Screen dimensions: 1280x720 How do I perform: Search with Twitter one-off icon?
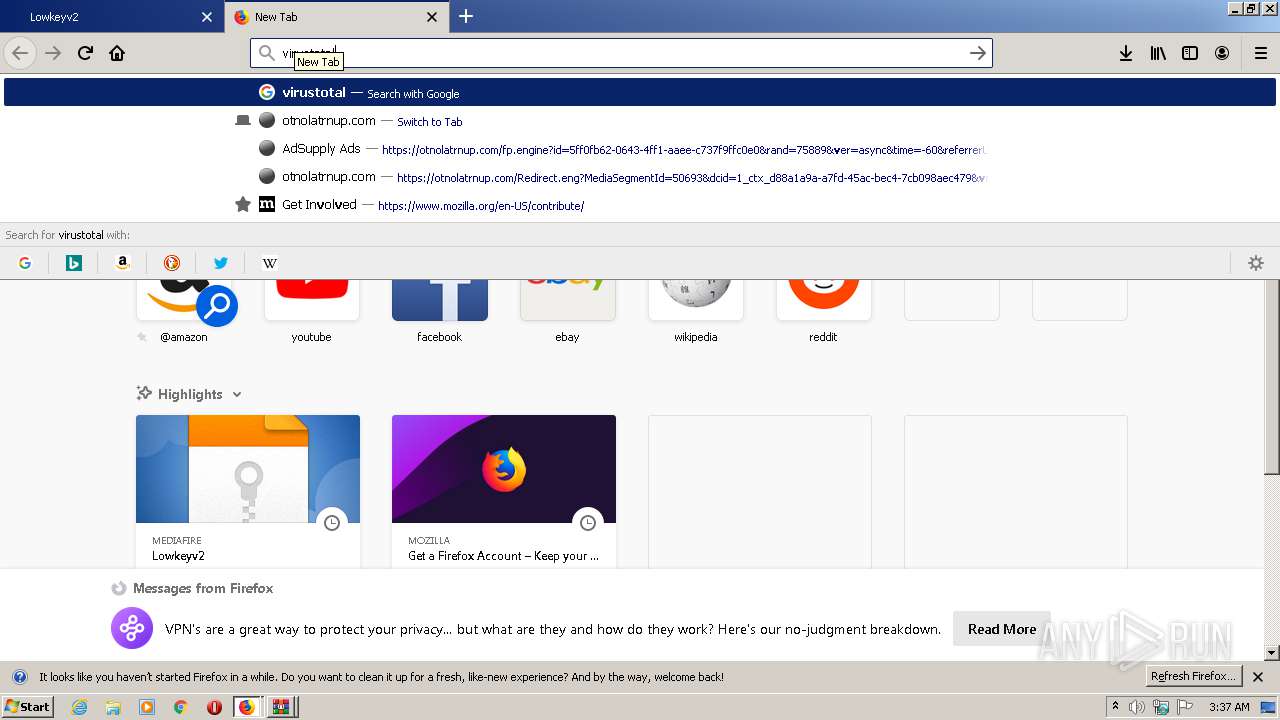[220, 263]
